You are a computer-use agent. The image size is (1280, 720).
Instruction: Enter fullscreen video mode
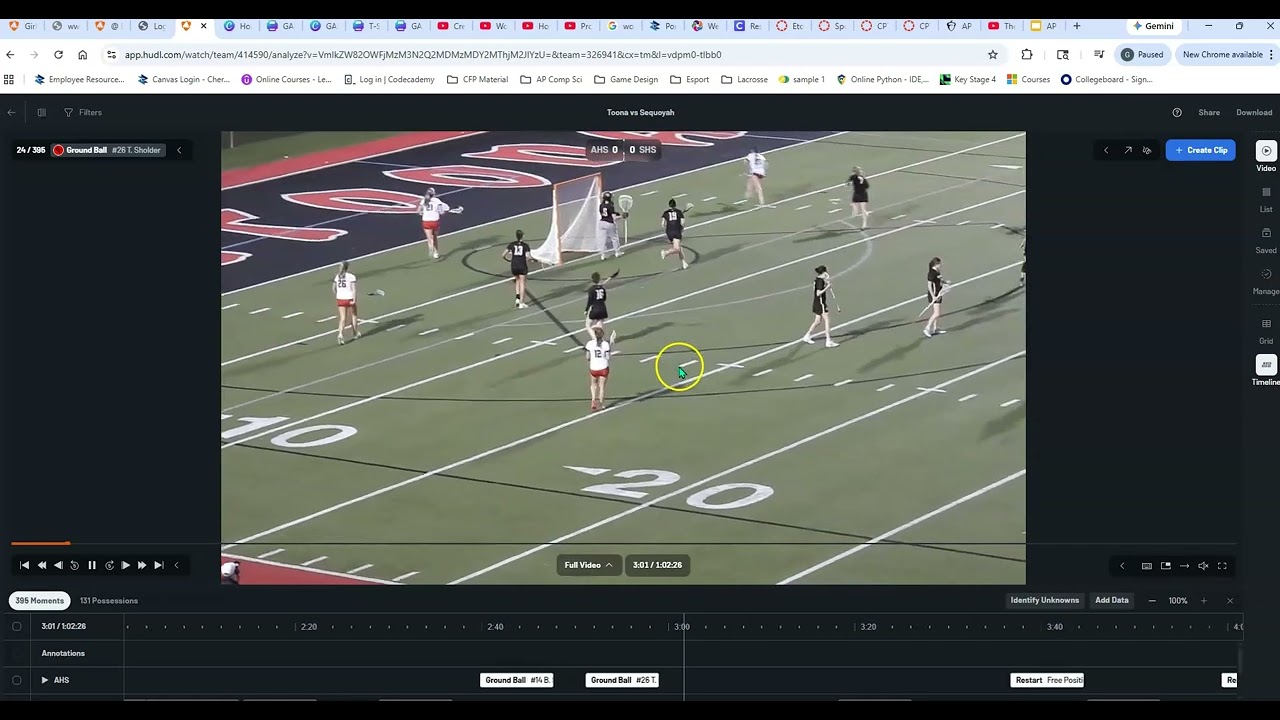point(1222,566)
